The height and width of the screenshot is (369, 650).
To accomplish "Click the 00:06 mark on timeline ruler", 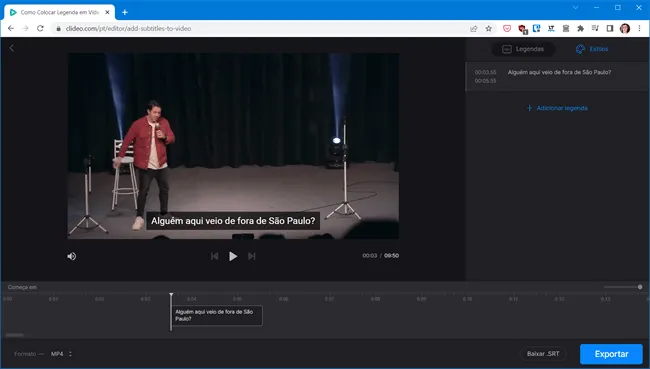I will tap(284, 299).
